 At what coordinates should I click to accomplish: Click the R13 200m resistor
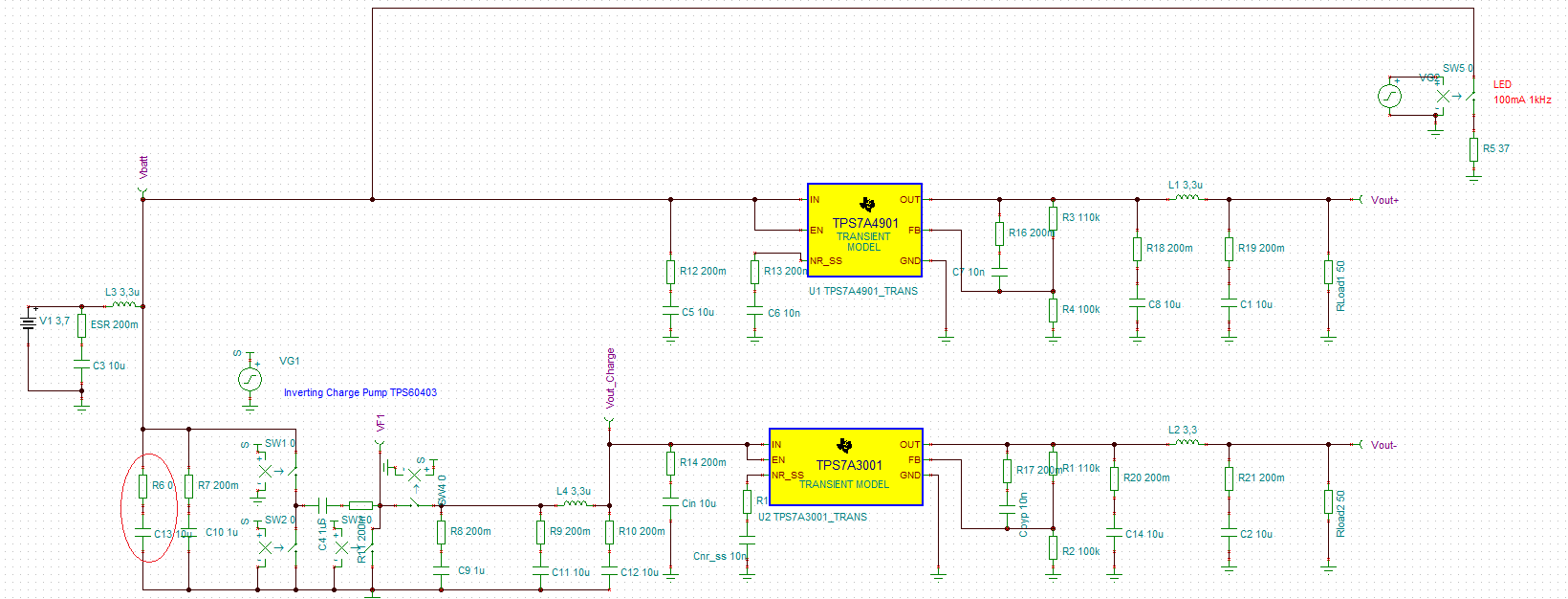755,272
